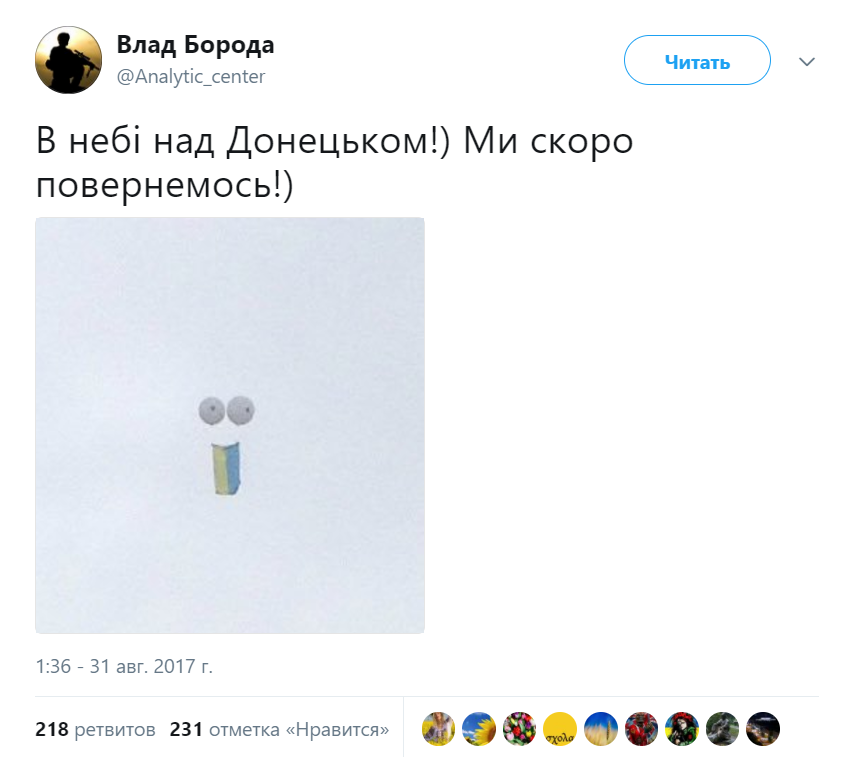Image resolution: width=855 pixels, height=757 pixels.
Task: Open the avatar with woman in yellow field
Action: 438,729
